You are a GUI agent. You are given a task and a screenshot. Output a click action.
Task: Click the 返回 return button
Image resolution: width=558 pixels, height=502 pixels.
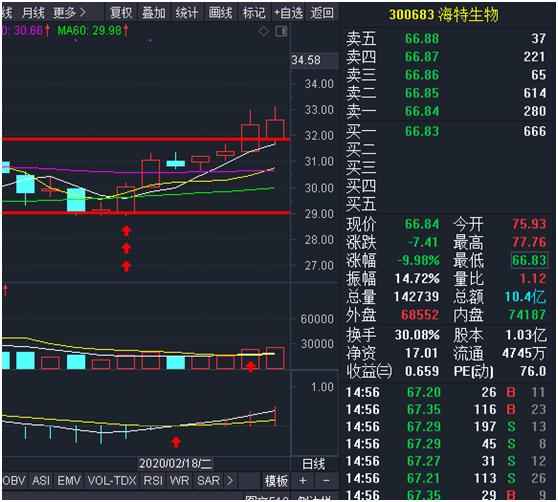(x=322, y=13)
